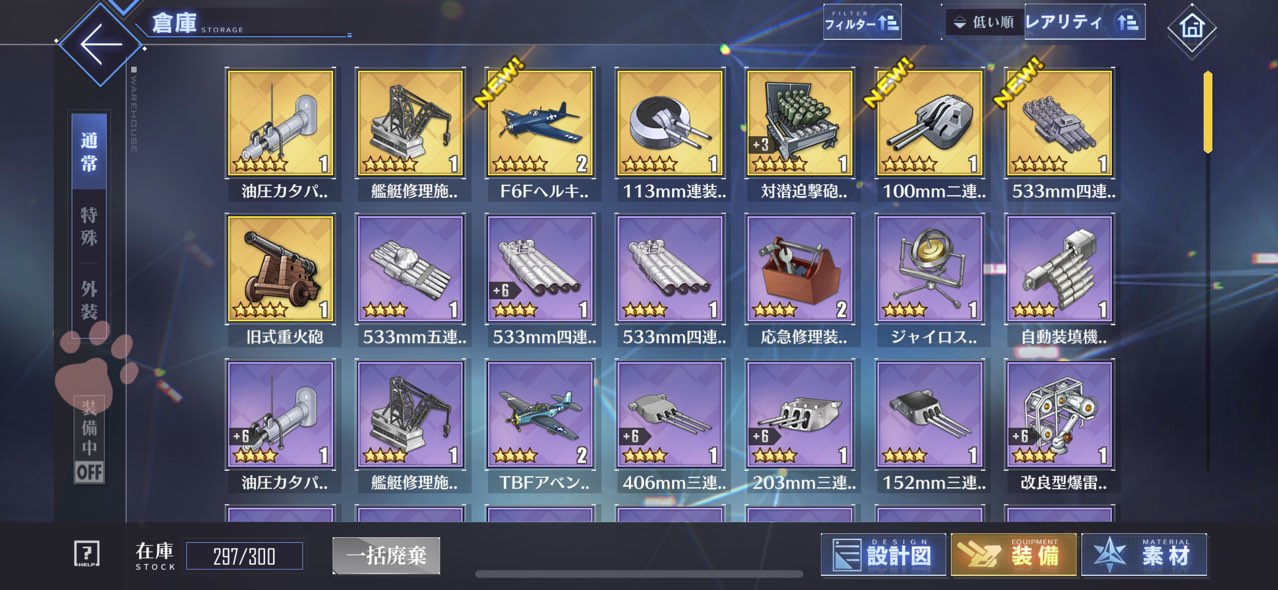The image size is (1278, 590).
Task: Open the レアリティ sort dropdown
Action: tap(1085, 21)
